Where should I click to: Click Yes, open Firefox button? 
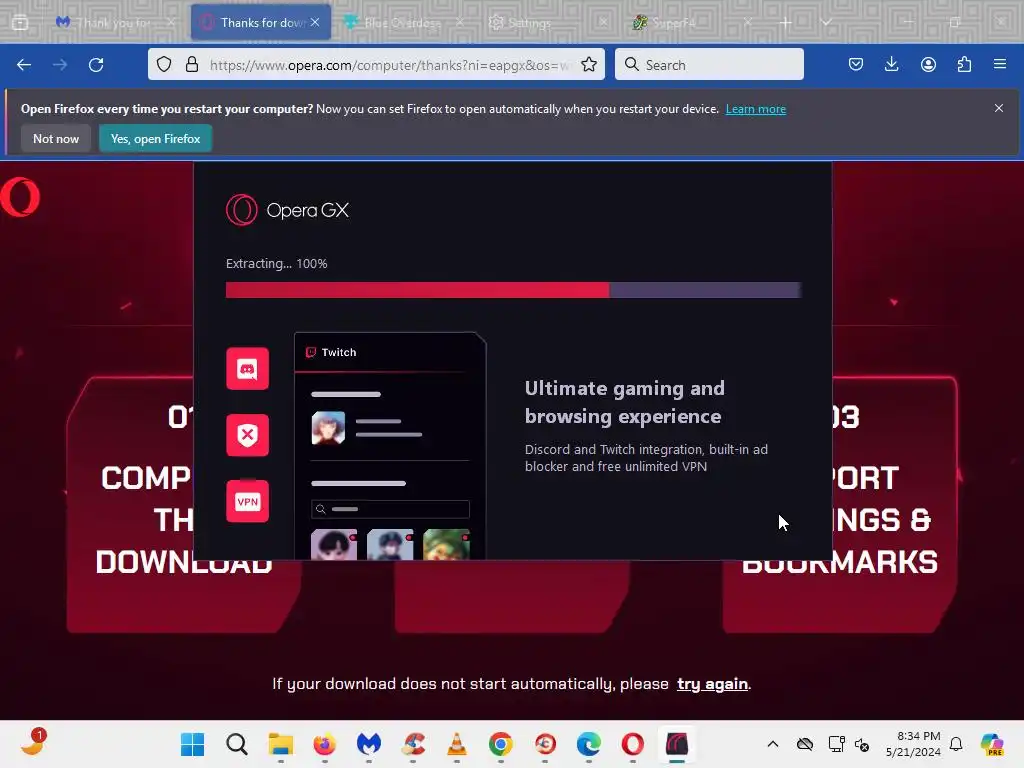click(x=155, y=138)
